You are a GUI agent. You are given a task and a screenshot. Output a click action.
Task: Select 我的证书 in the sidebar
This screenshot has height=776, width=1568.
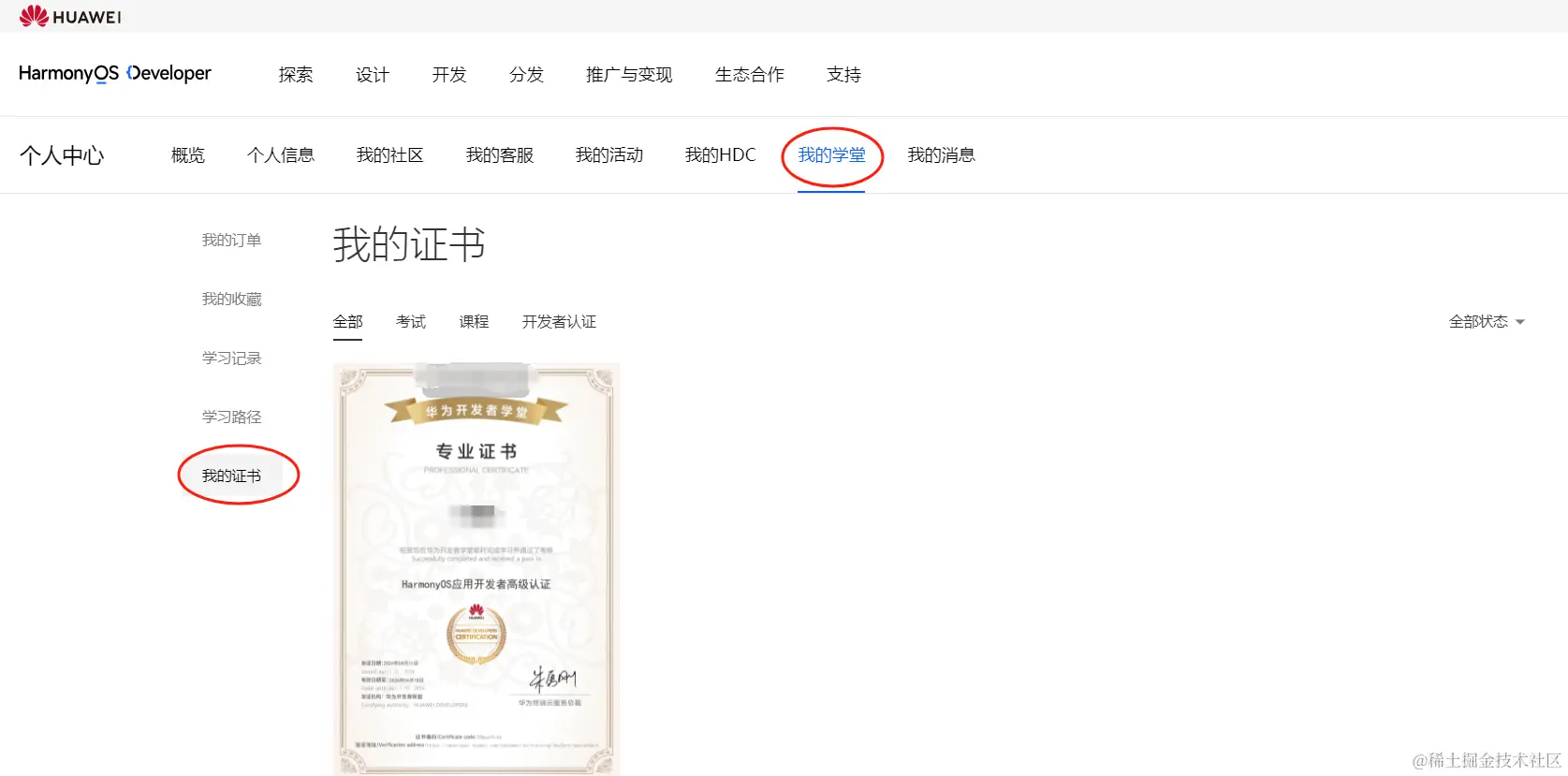pyautogui.click(x=231, y=476)
